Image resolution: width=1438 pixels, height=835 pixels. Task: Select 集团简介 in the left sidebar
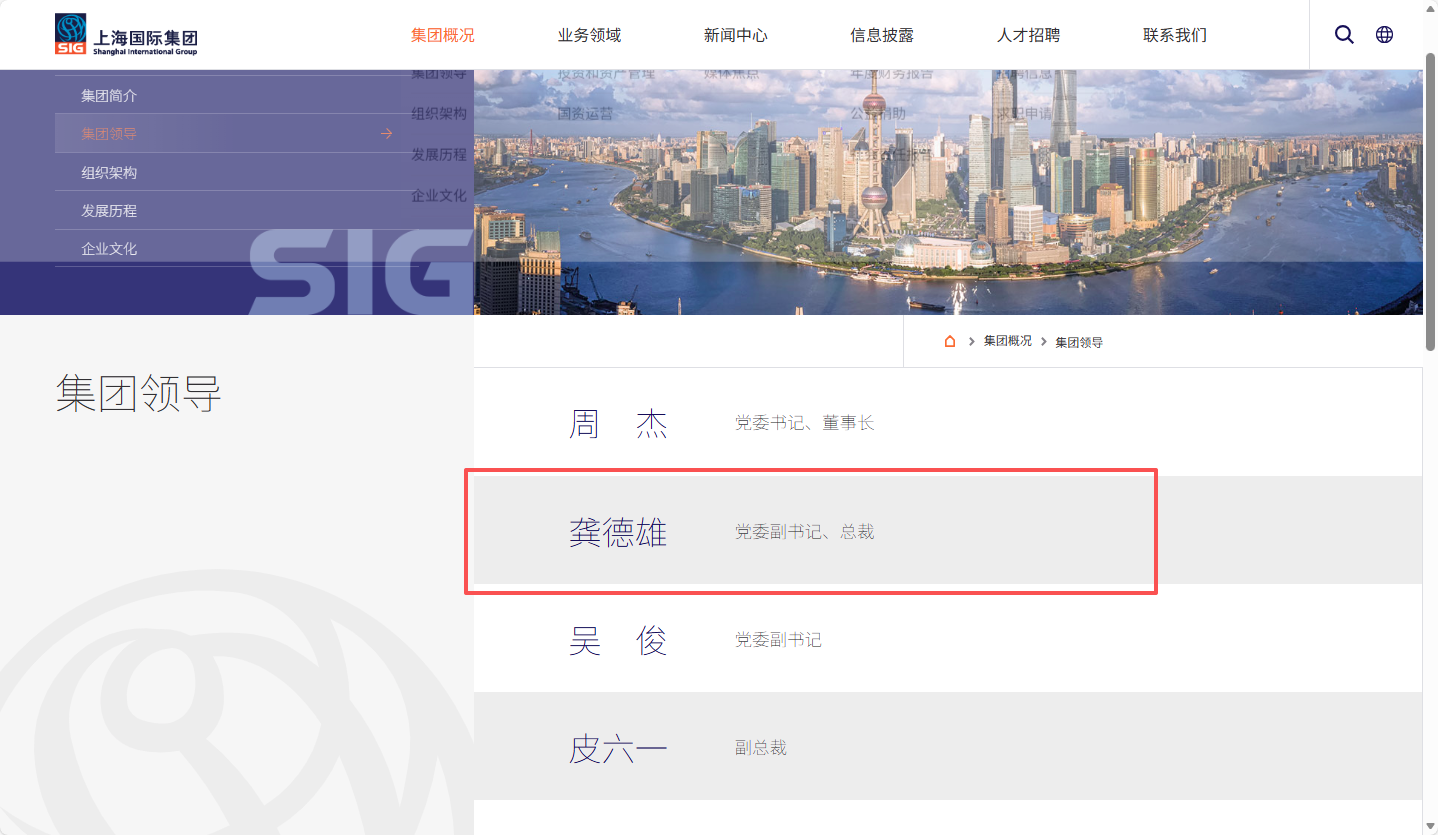(109, 96)
